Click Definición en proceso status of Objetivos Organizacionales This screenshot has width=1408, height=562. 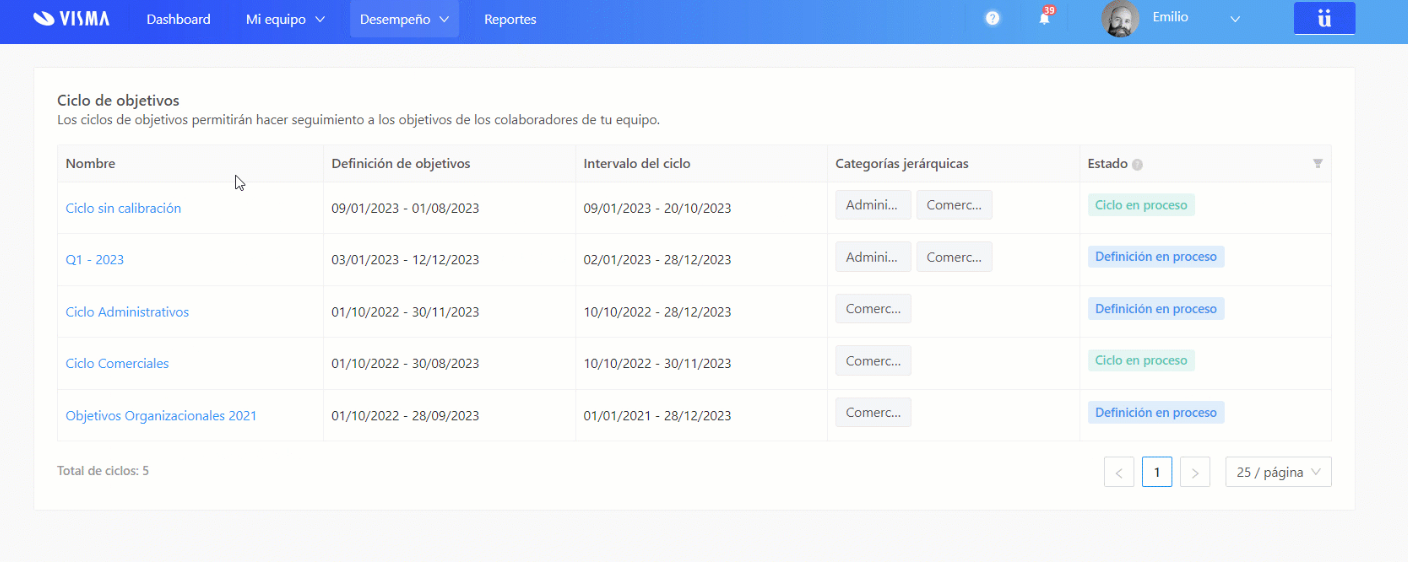pos(1156,412)
